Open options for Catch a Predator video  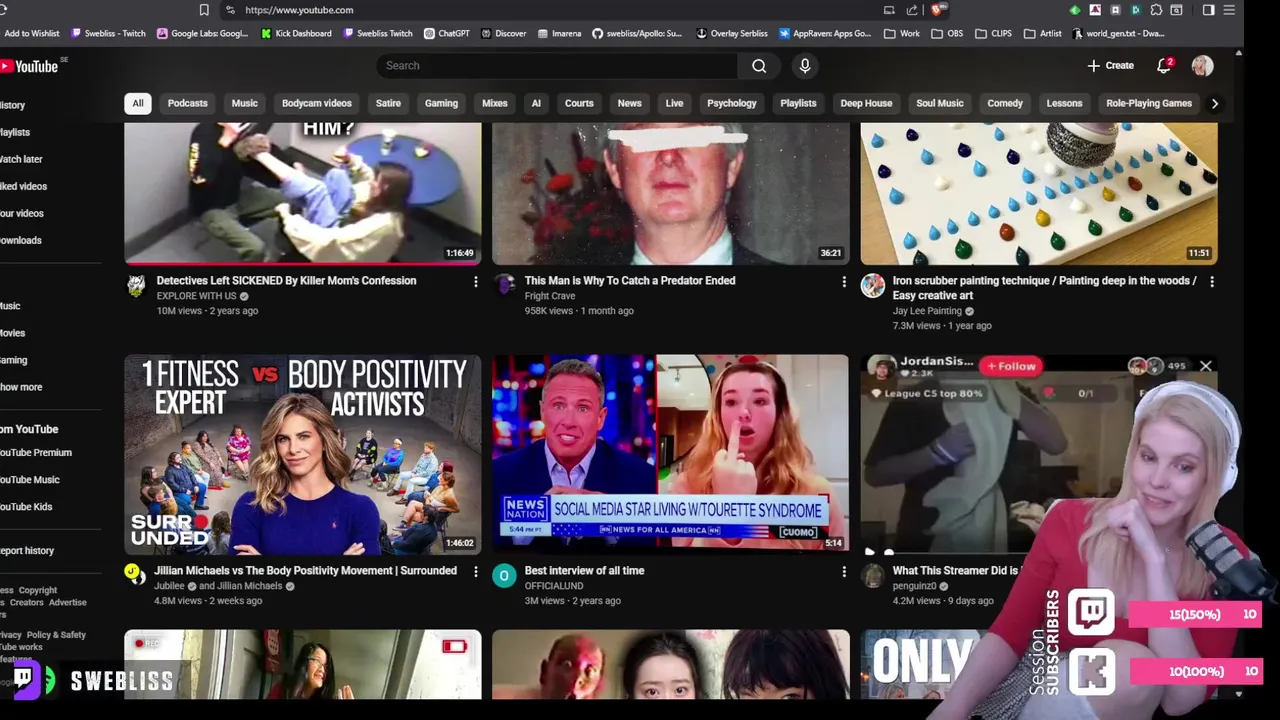[844, 282]
